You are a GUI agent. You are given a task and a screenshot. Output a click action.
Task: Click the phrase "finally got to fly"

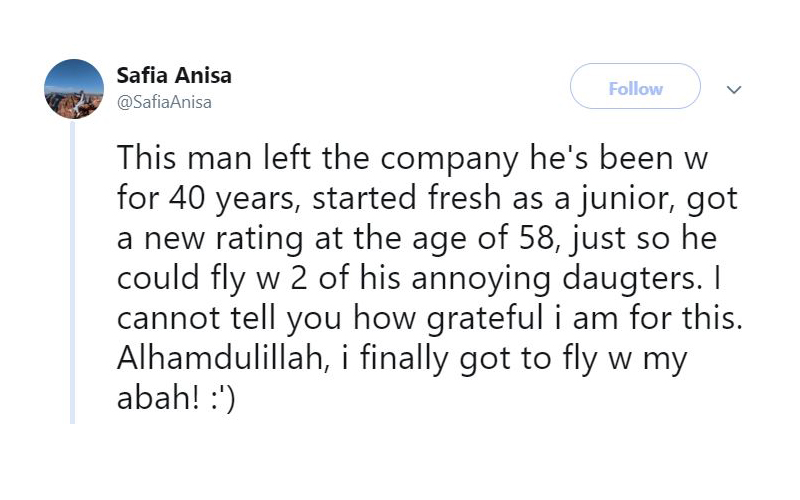pos(479,358)
